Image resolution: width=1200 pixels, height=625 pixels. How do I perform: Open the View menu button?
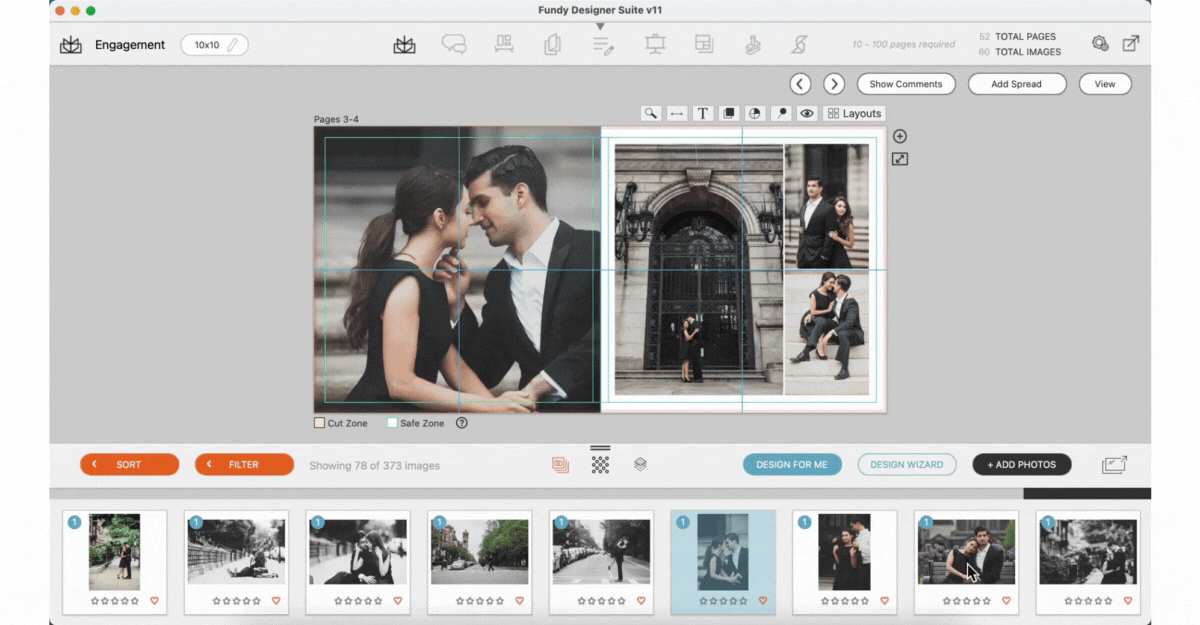coord(1105,84)
